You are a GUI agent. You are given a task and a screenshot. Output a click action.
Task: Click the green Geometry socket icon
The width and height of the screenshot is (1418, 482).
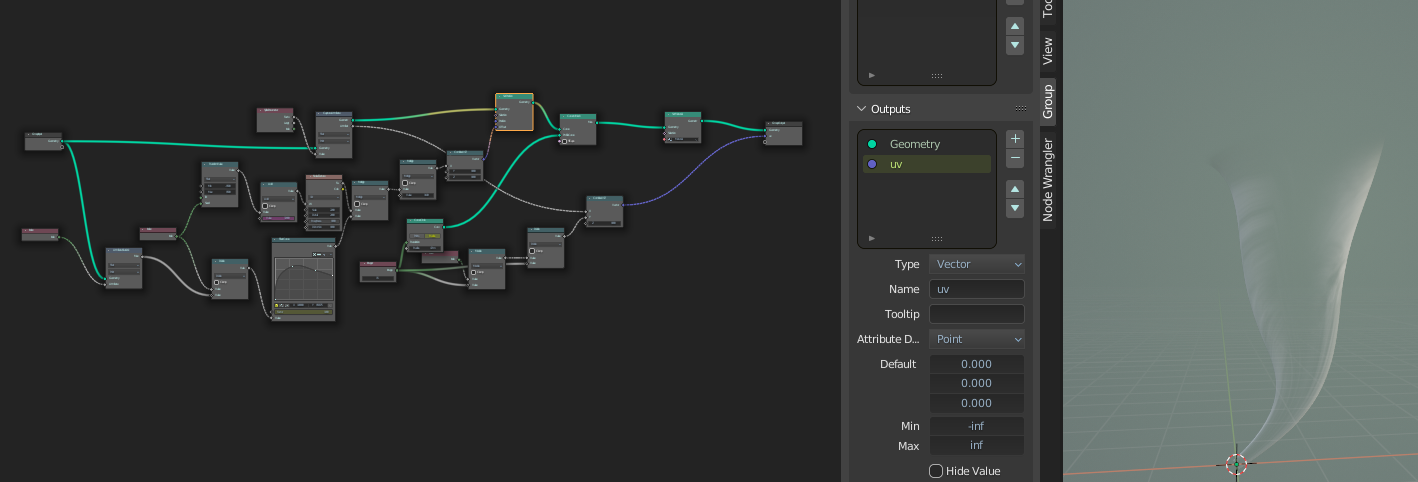873,144
